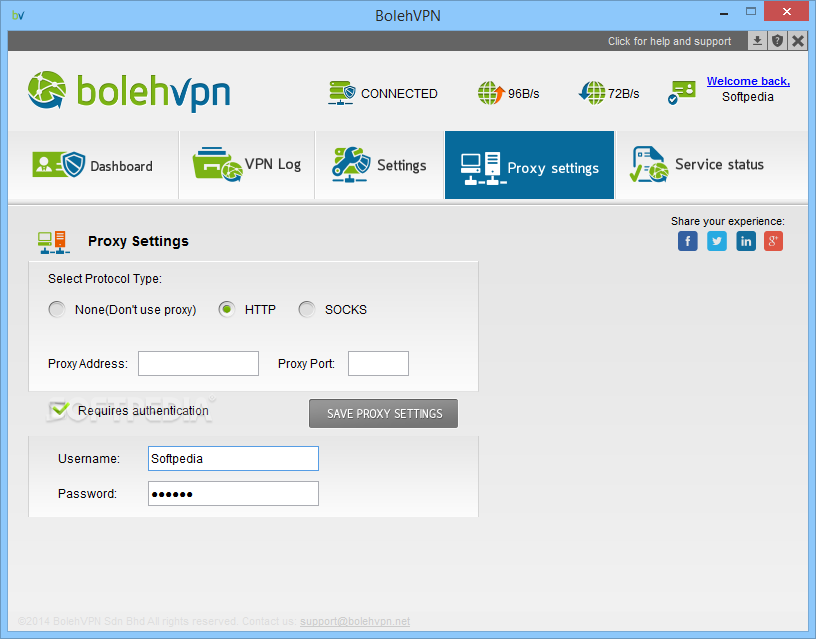The height and width of the screenshot is (639, 816).
Task: Open the Welcome back link
Action: point(748,81)
